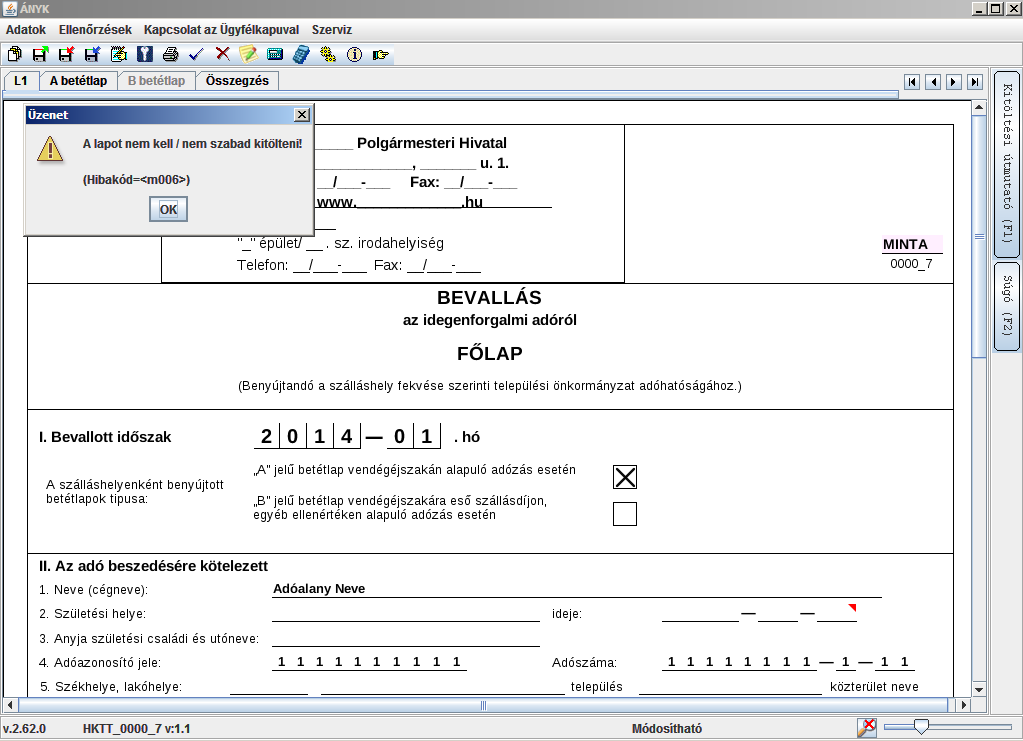Go to previous page arrow

(933, 82)
